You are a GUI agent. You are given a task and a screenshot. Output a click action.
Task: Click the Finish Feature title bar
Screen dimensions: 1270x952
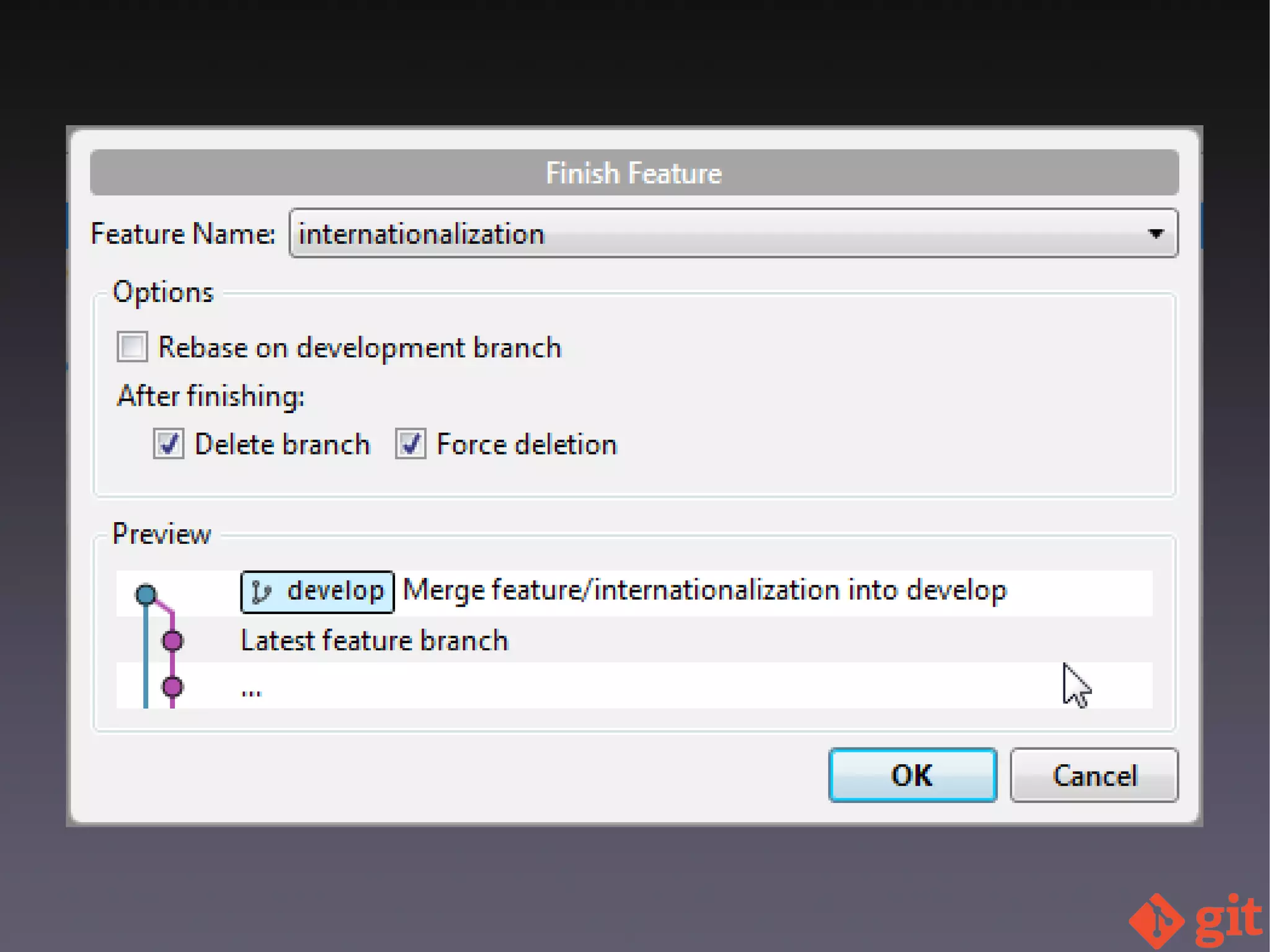click(x=634, y=173)
